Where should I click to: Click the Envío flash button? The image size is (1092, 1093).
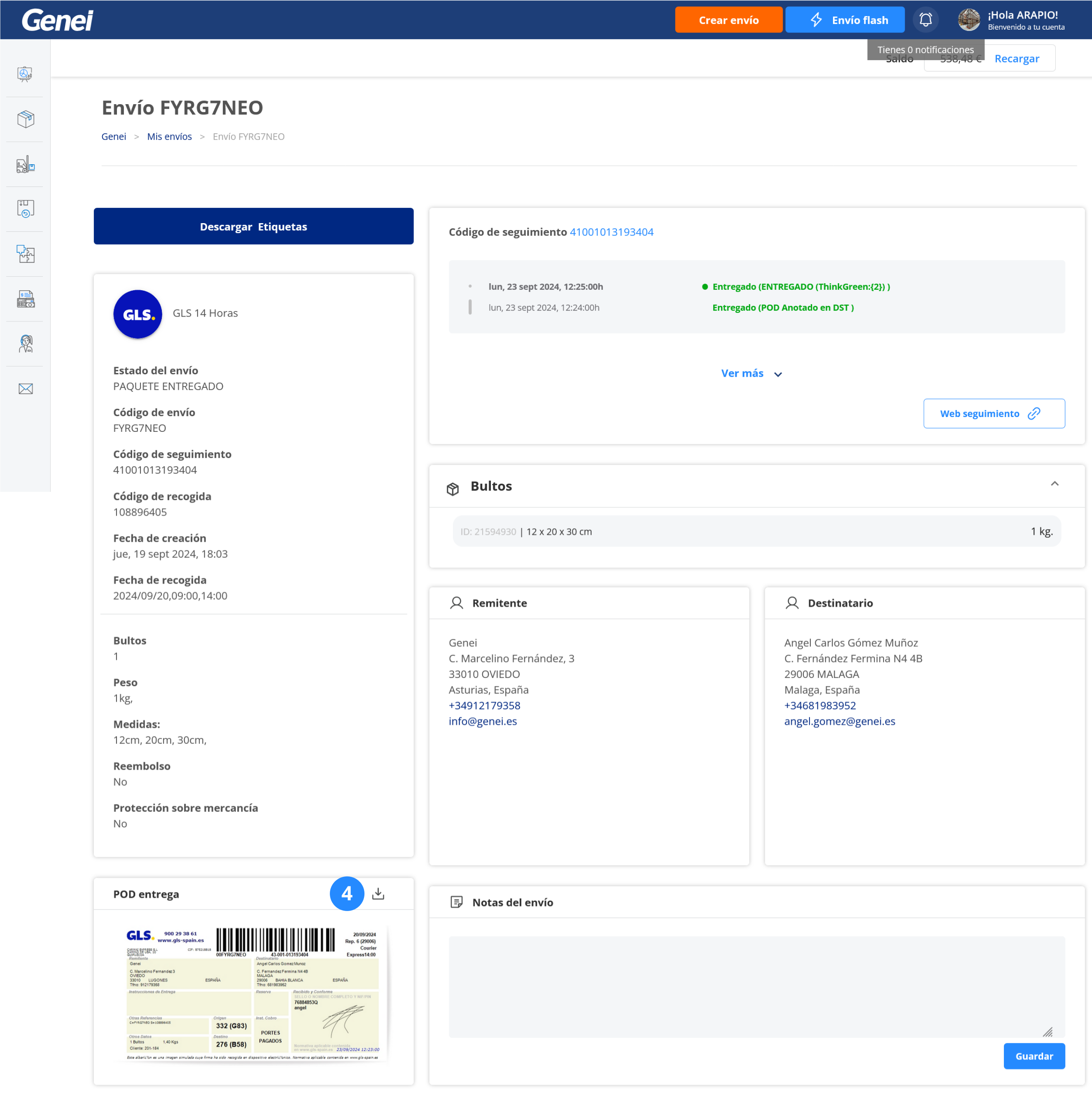tap(845, 20)
